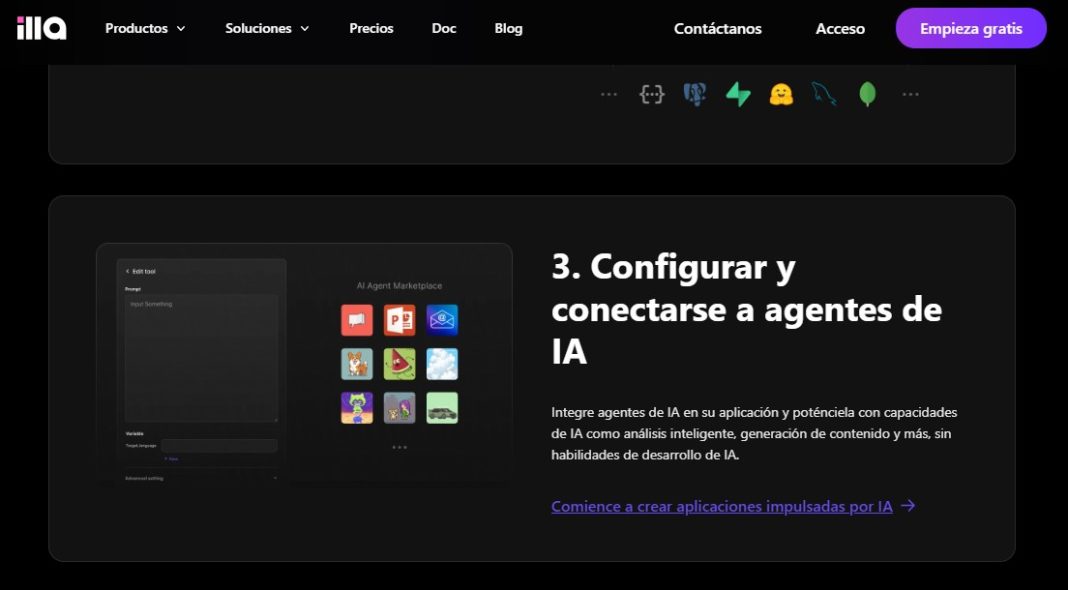
Task: Select the code block integration icon
Action: point(652,93)
